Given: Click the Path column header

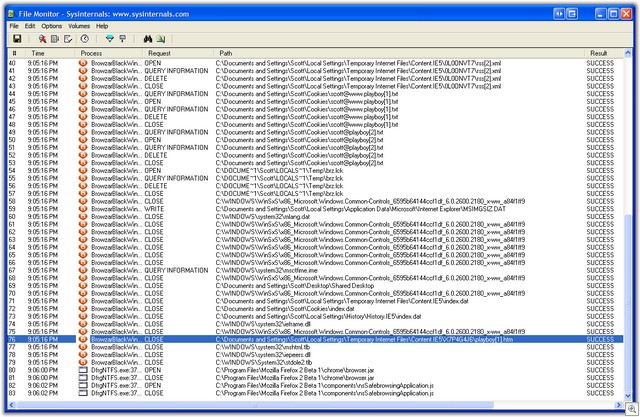Looking at the screenshot, I should tap(399, 53).
